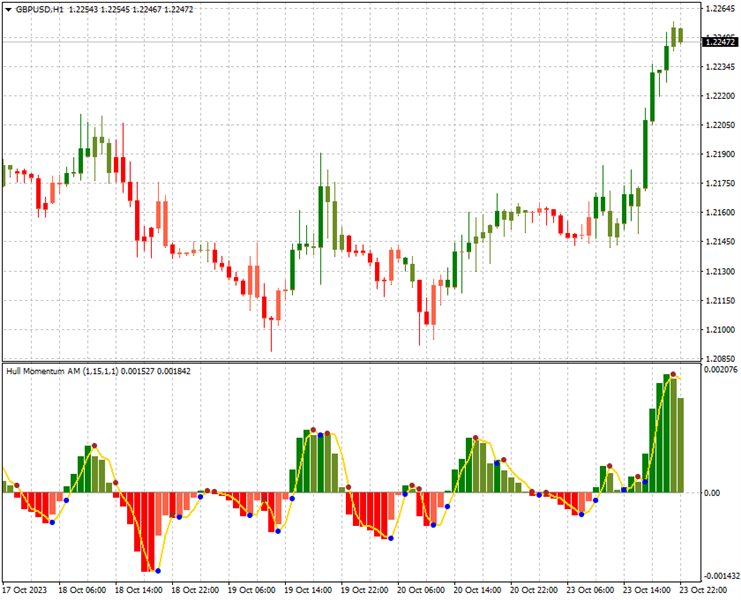Click price axis label 1.21750
Viewport: 741px width, 600px height.
pyautogui.click(x=720, y=183)
